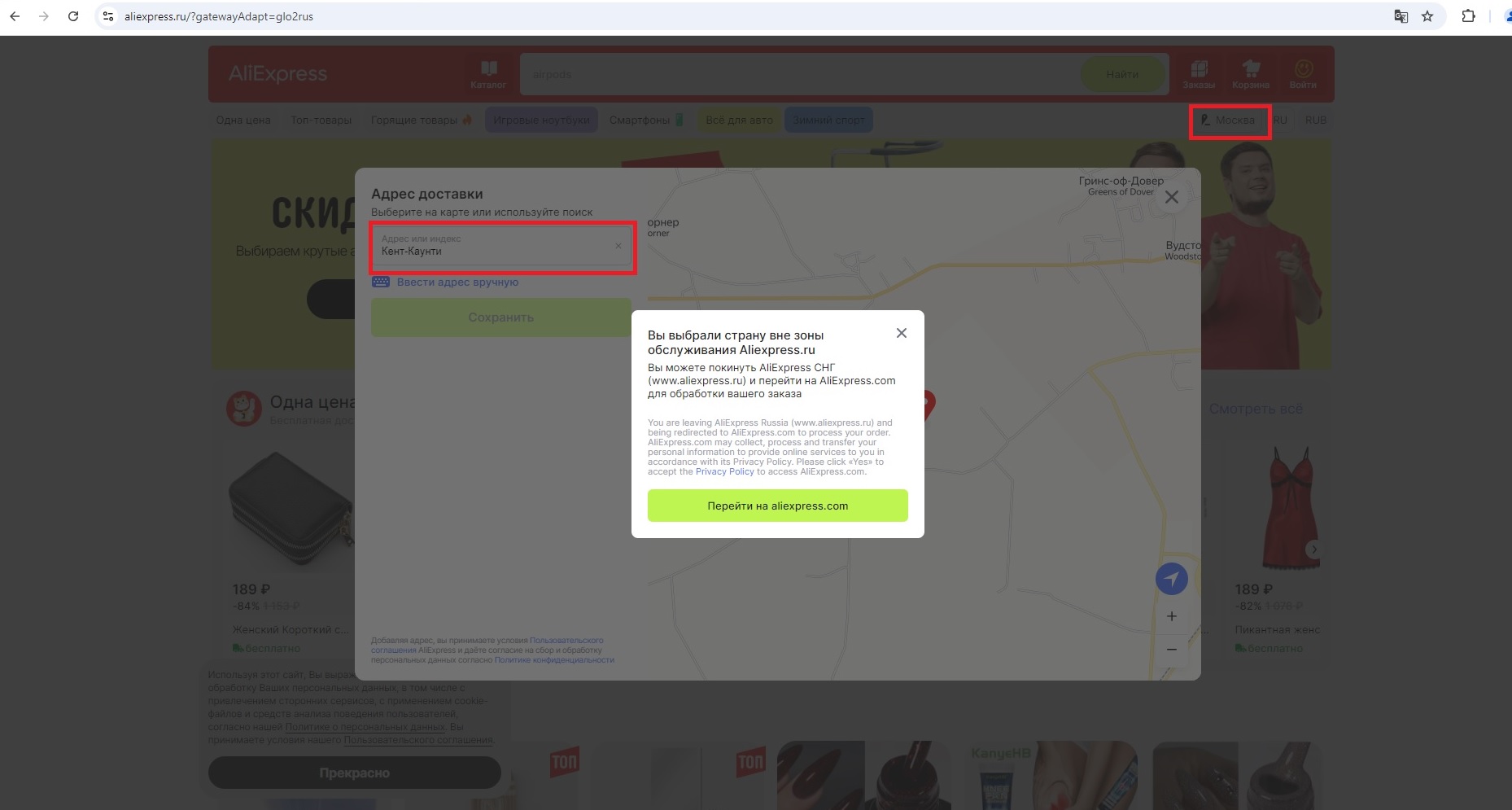Click the Прекрасно cookie consent button
Image resolution: width=1512 pixels, height=810 pixels.
[355, 773]
